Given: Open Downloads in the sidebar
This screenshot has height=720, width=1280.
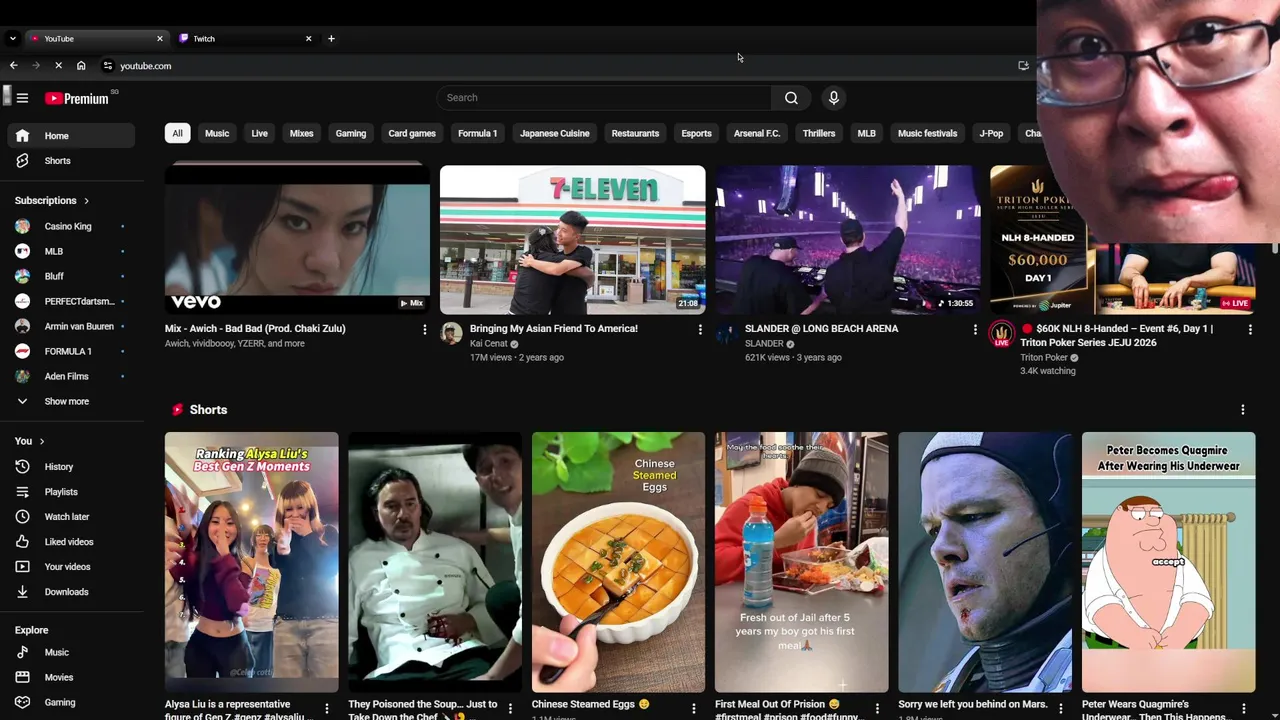Looking at the screenshot, I should tap(71, 592).
